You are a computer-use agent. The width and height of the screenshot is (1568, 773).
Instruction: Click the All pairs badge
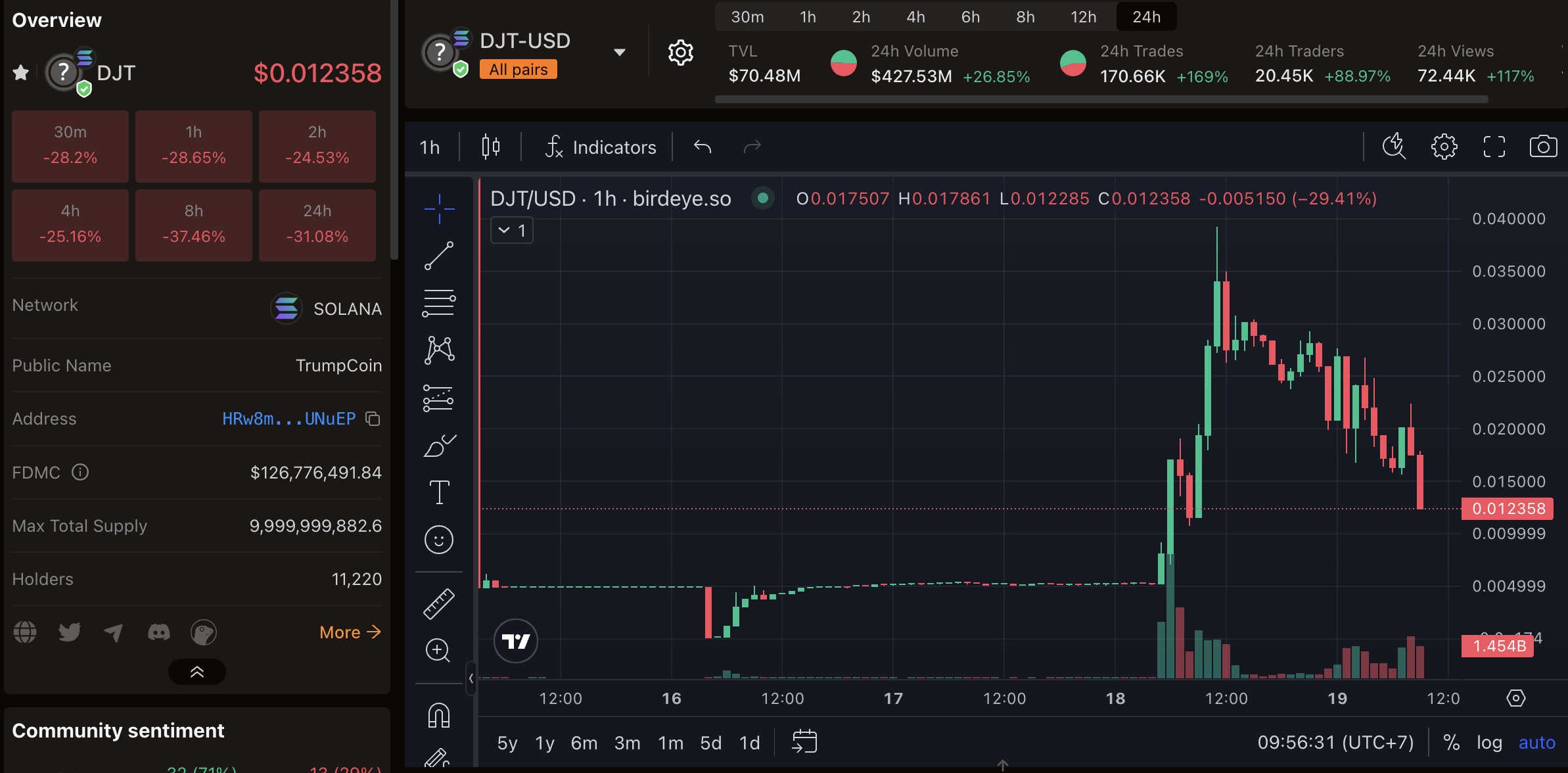(x=519, y=69)
